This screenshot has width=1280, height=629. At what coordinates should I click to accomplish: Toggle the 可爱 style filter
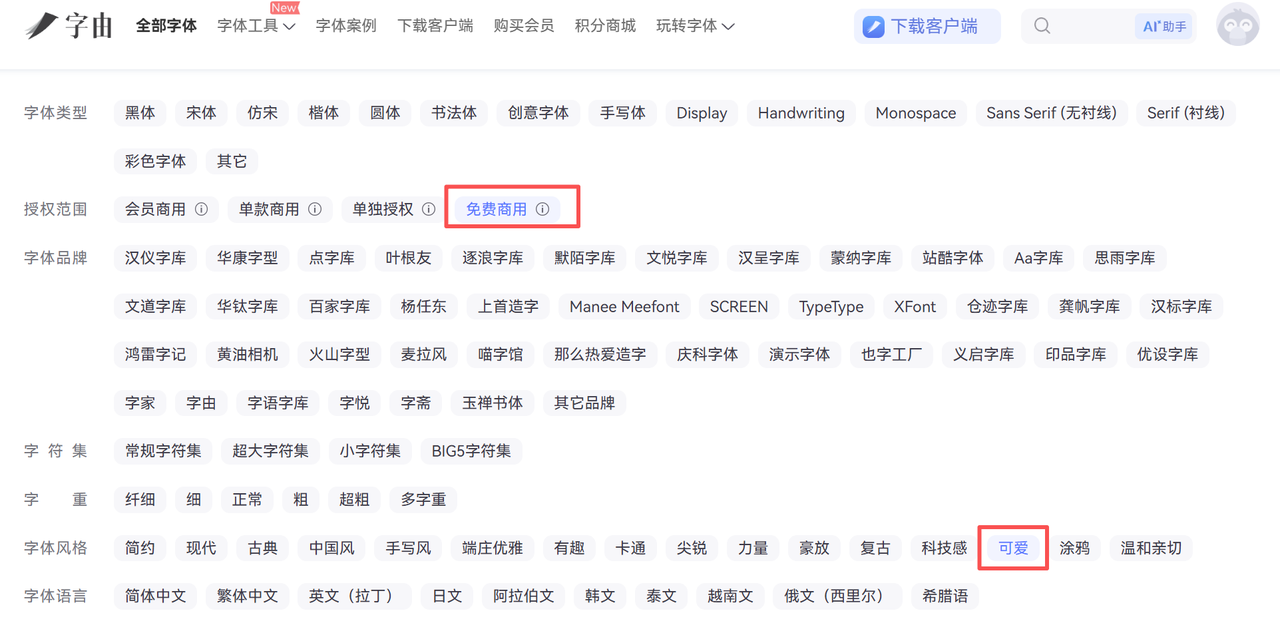coord(1013,548)
